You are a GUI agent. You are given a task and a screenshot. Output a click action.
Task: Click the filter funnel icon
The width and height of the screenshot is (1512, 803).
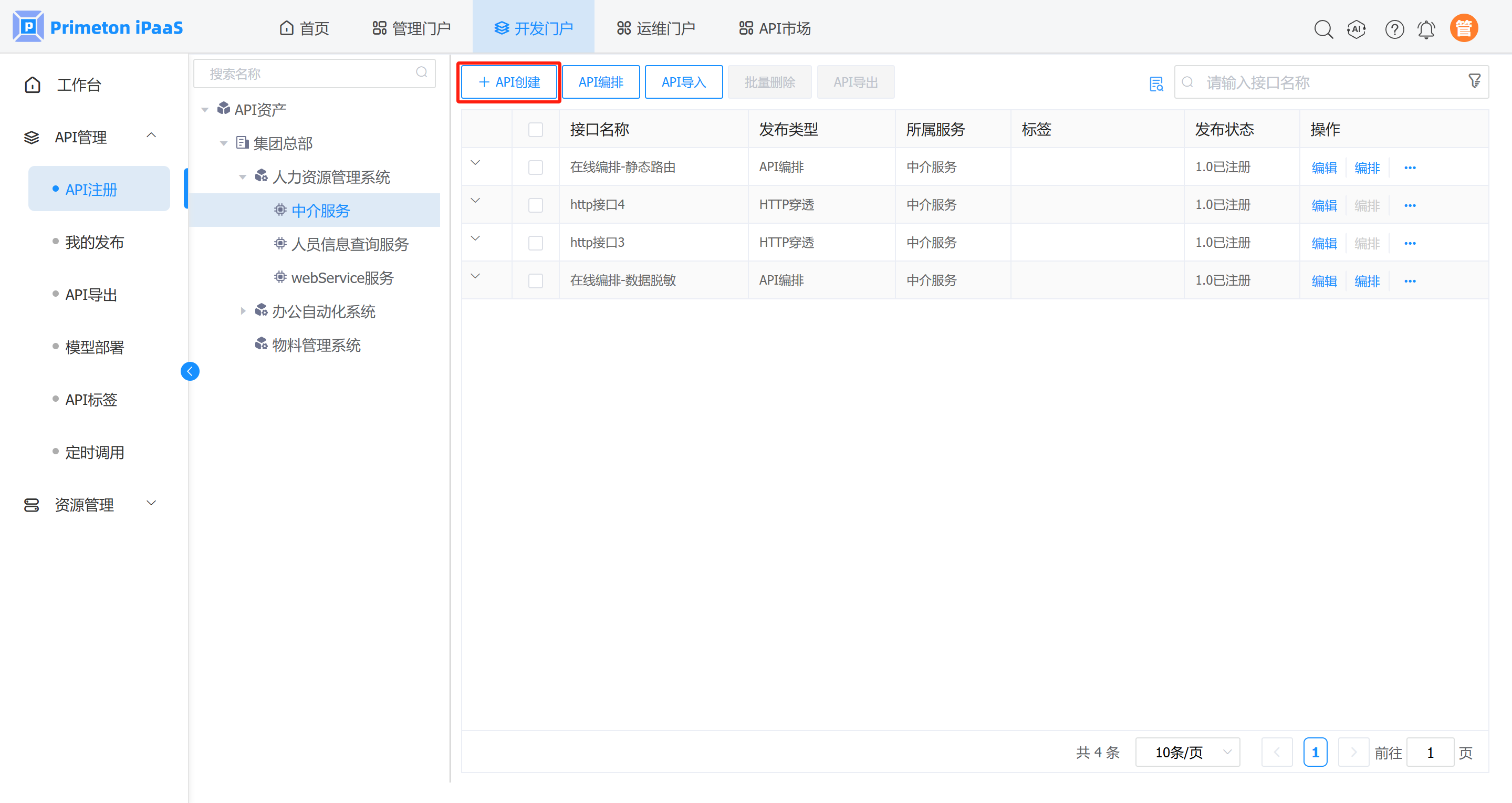[x=1474, y=81]
